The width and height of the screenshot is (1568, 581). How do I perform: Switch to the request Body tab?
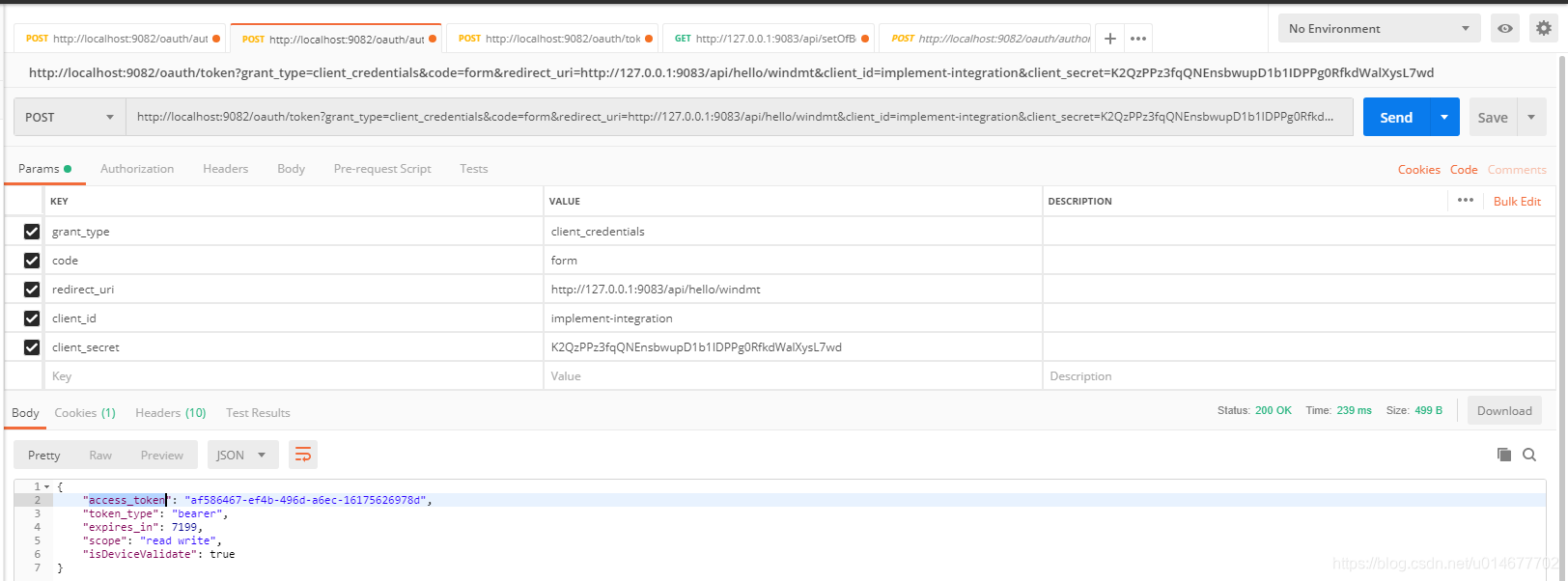click(291, 169)
